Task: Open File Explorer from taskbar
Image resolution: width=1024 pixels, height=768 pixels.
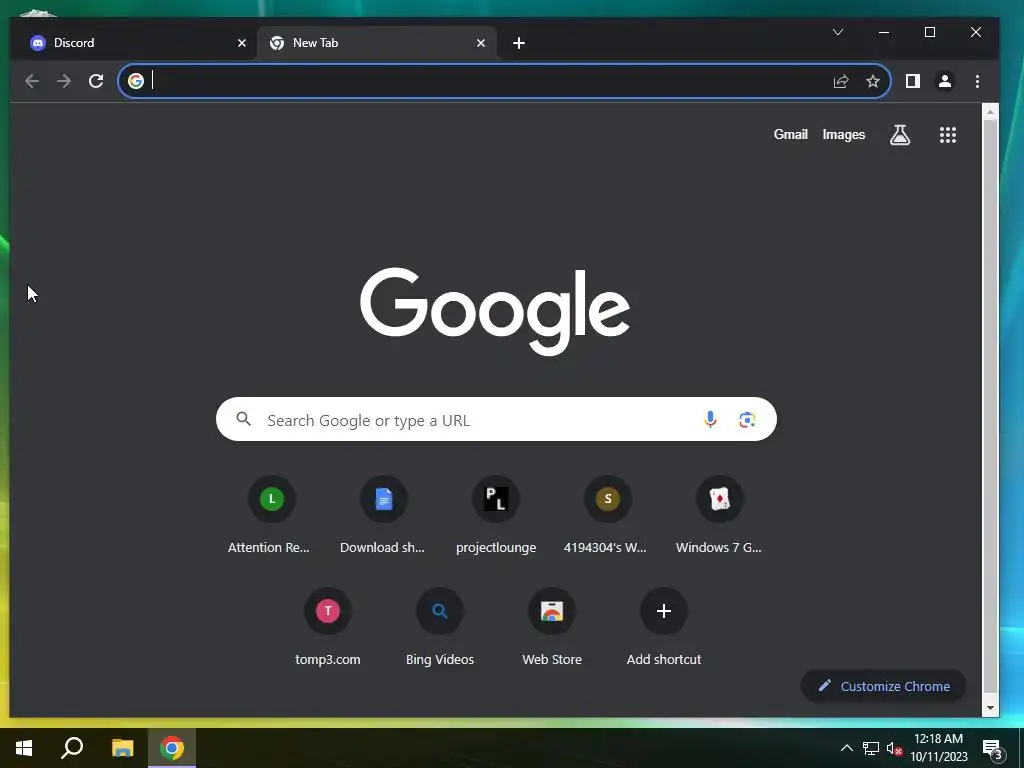Action: [x=122, y=748]
